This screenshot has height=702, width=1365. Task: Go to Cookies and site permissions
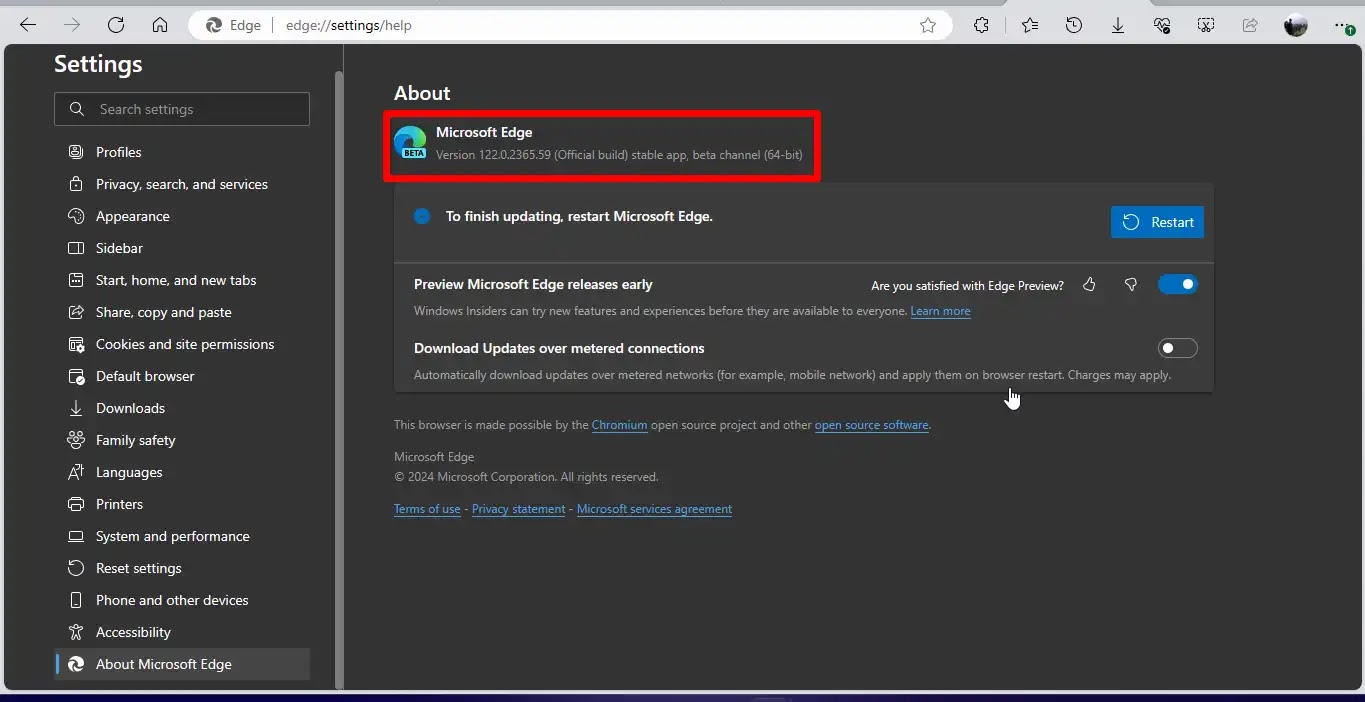tap(182, 344)
